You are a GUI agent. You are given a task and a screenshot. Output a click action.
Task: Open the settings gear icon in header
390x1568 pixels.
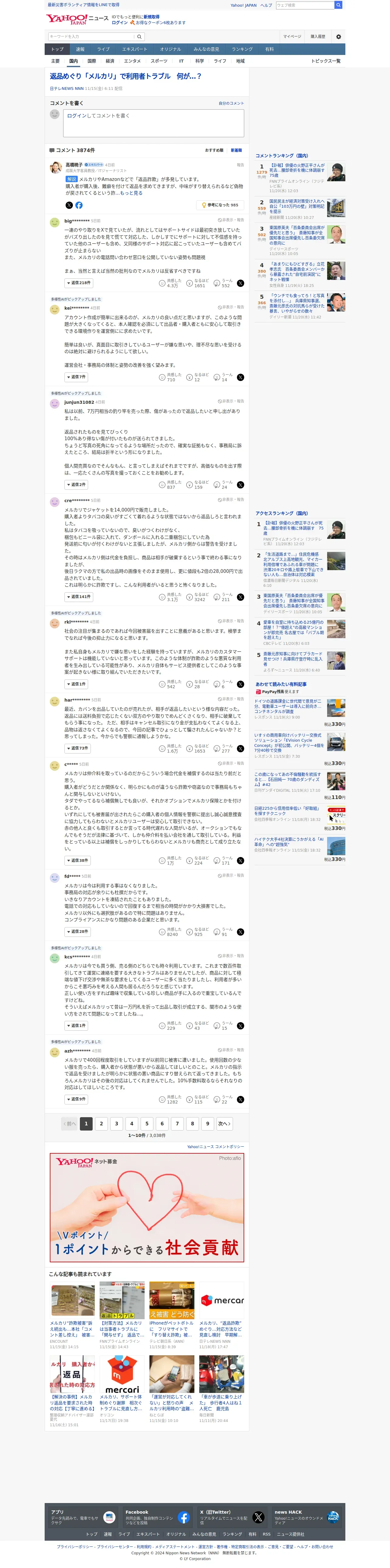click(x=339, y=36)
